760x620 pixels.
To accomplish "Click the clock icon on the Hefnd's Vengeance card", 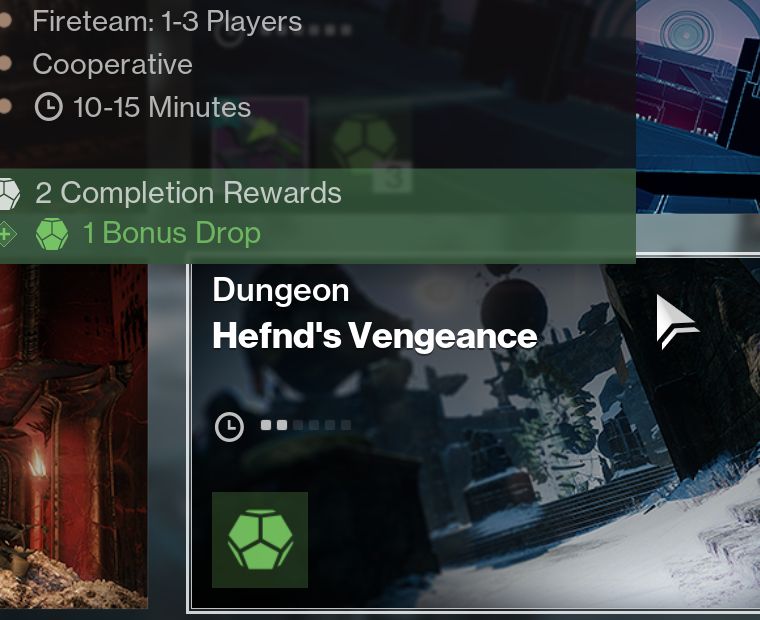I will pos(229,427).
